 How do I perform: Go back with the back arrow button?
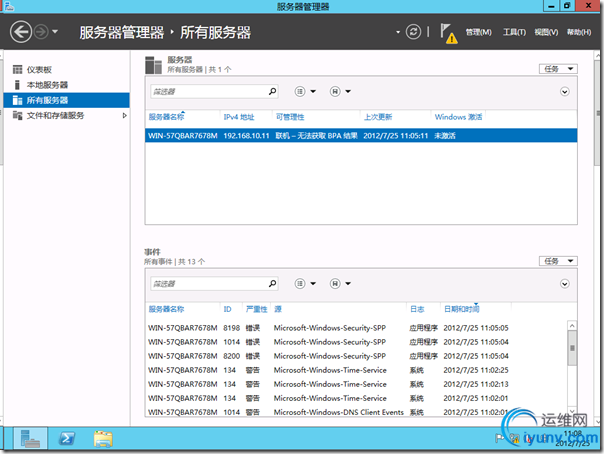pos(21,32)
